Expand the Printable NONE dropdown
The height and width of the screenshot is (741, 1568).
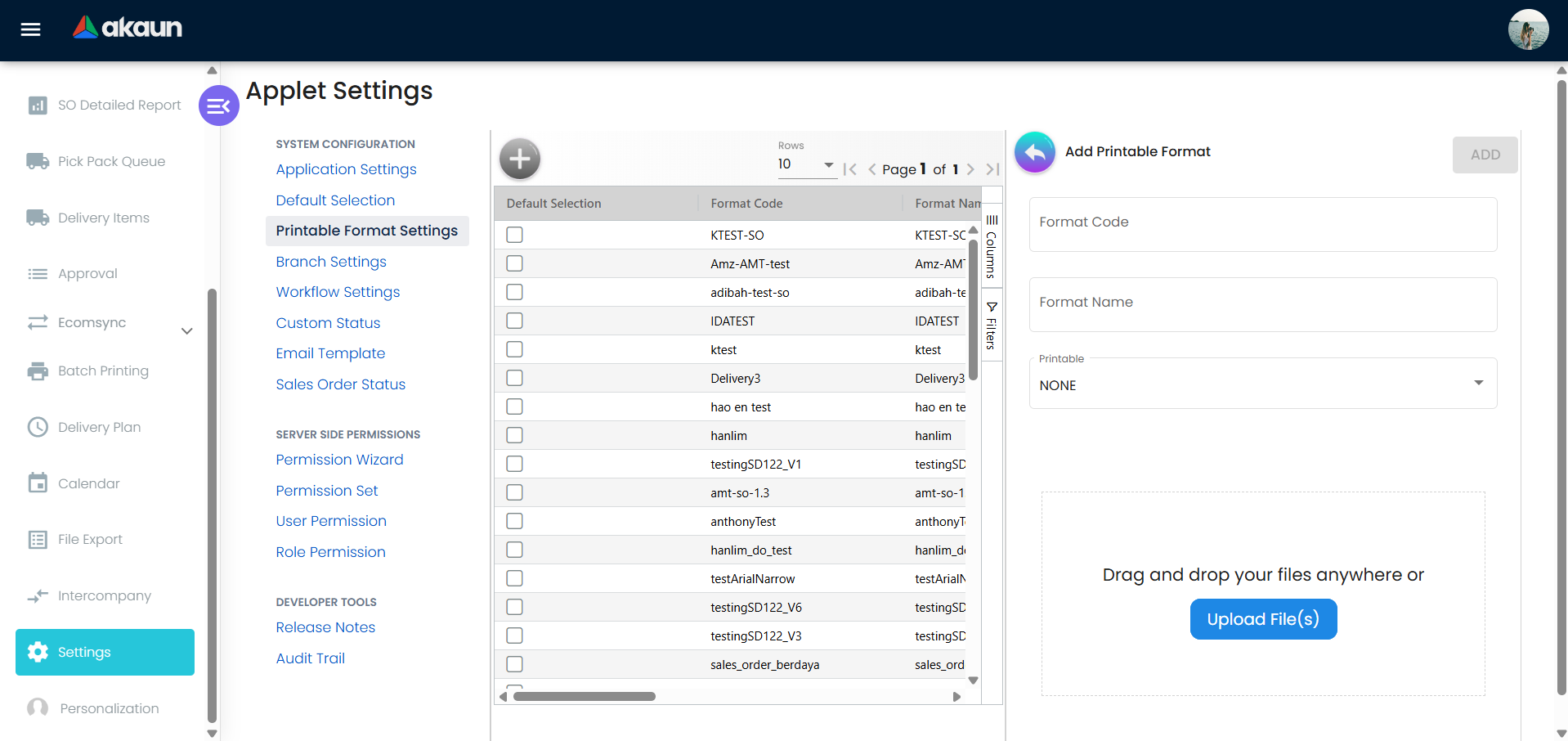(1262, 384)
